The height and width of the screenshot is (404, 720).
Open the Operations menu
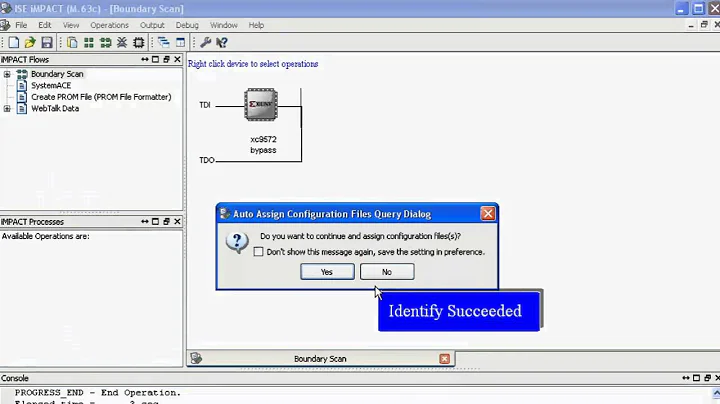click(x=109, y=25)
